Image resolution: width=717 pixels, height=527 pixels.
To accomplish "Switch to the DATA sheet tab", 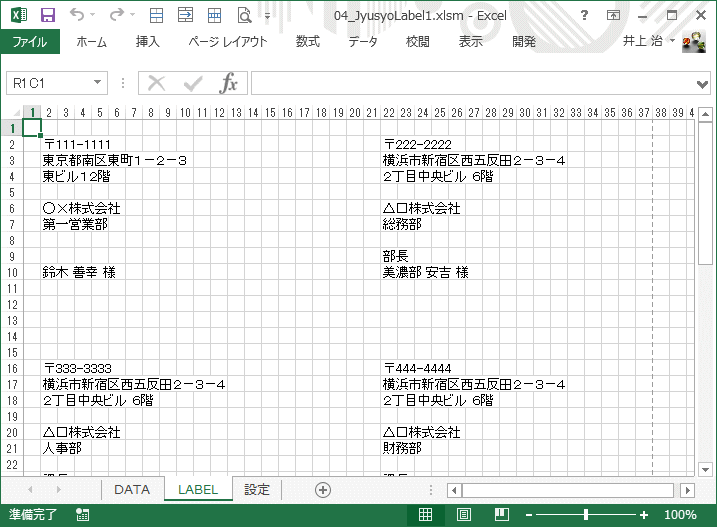I will tap(132, 489).
